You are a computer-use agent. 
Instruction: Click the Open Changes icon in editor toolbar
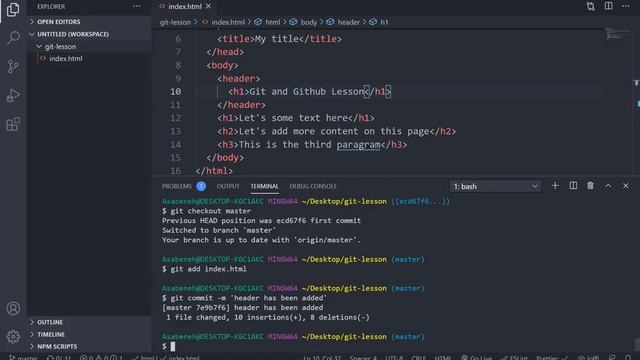591,6
